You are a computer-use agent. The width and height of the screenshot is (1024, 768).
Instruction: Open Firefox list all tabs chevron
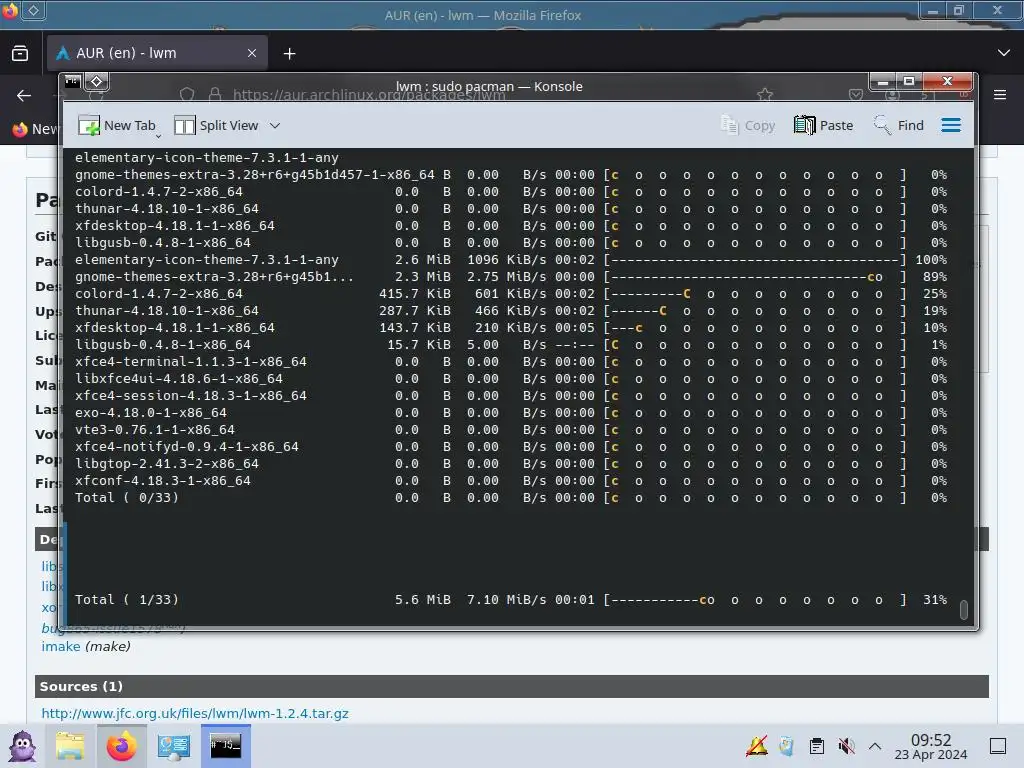coord(1004,53)
